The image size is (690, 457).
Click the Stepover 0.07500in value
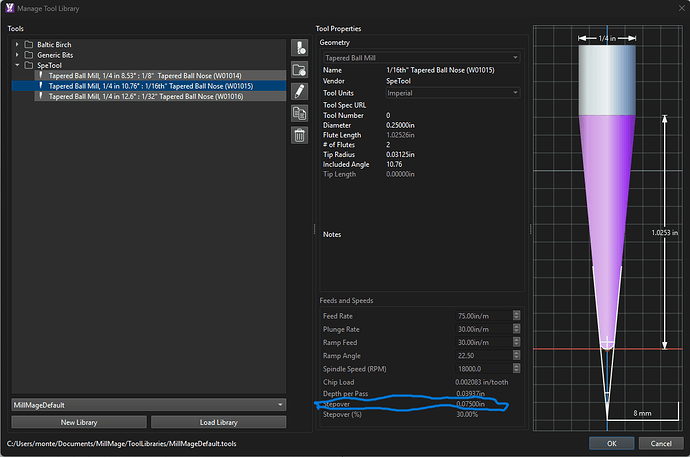pos(470,404)
